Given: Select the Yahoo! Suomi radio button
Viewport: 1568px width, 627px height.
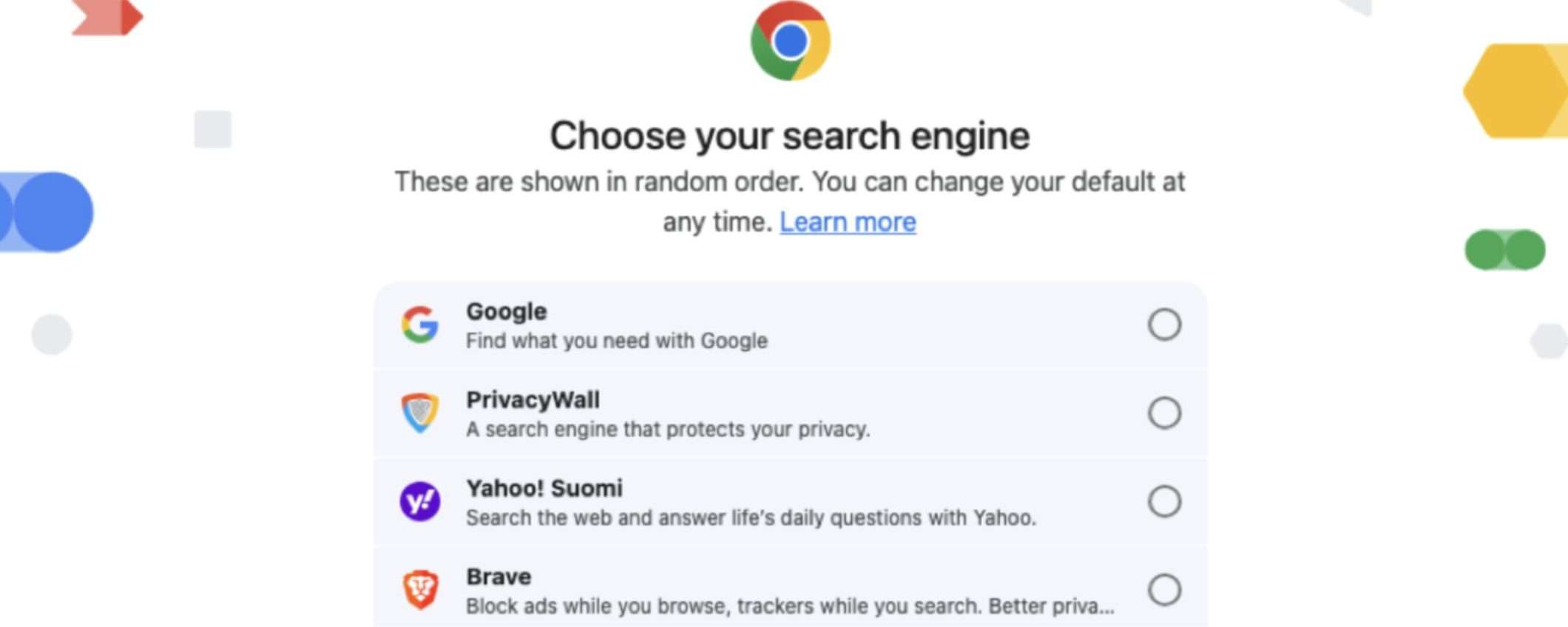Looking at the screenshot, I should [x=1164, y=501].
